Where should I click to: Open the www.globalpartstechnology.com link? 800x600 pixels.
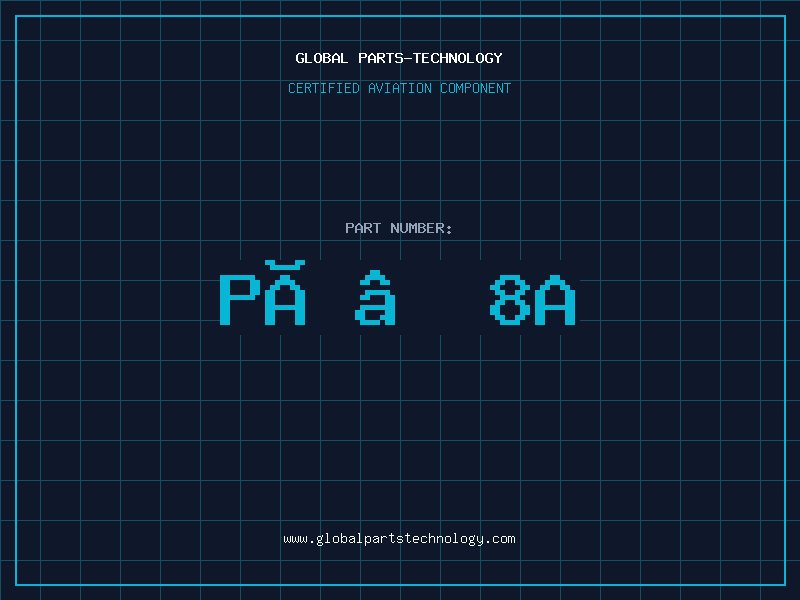coord(399,539)
